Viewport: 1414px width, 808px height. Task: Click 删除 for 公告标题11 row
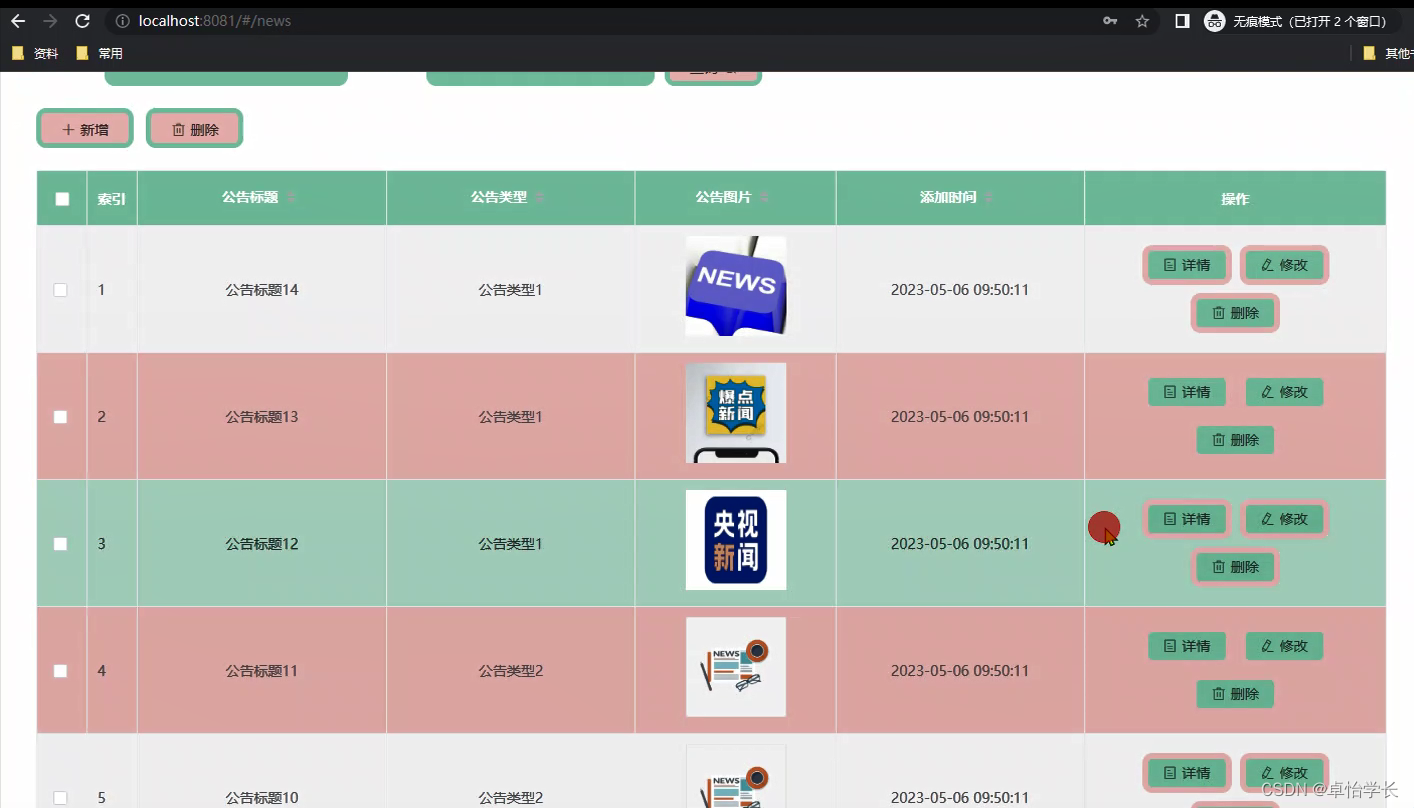tap(1236, 694)
